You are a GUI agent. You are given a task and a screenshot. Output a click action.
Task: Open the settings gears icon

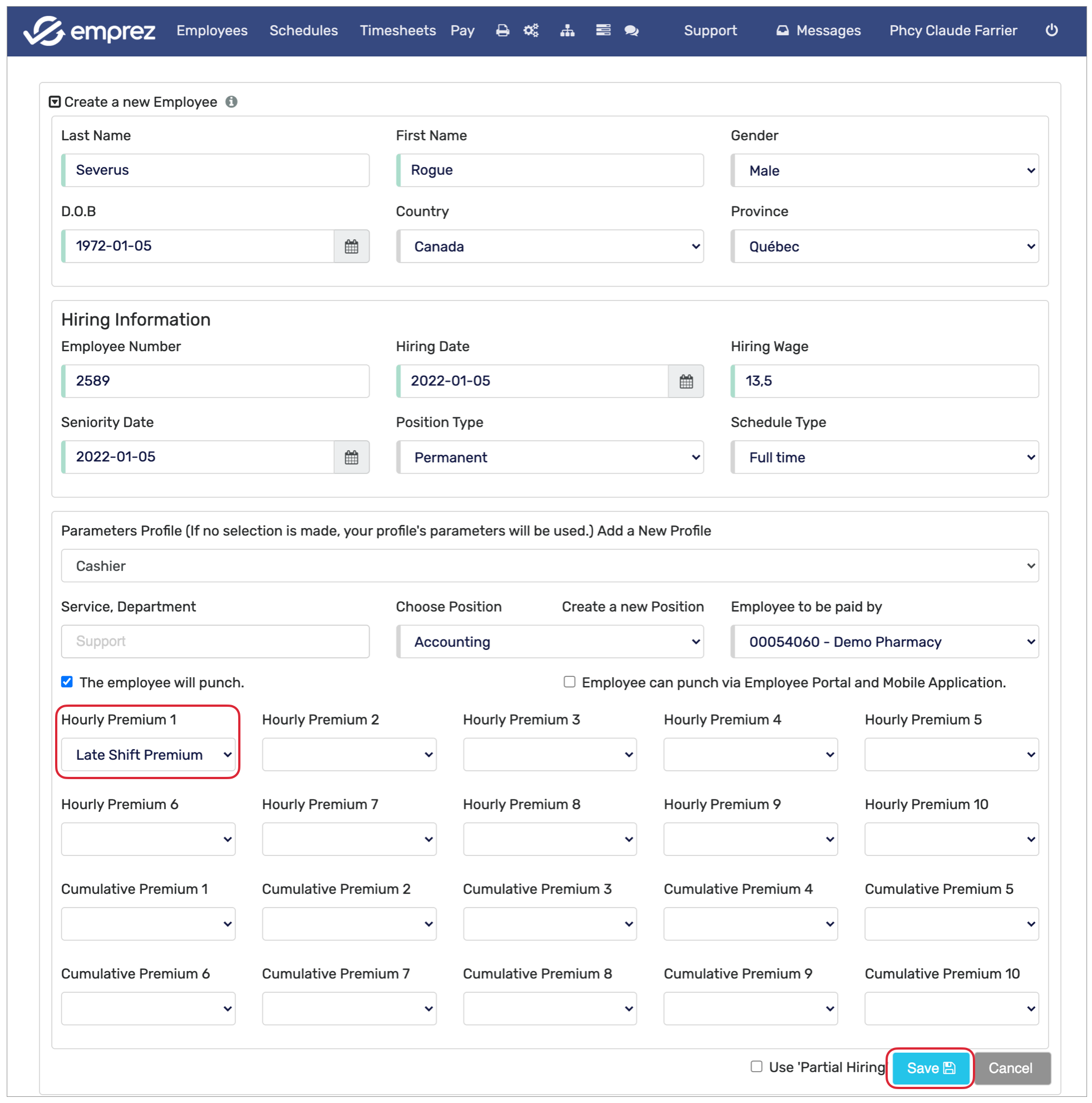click(x=531, y=31)
